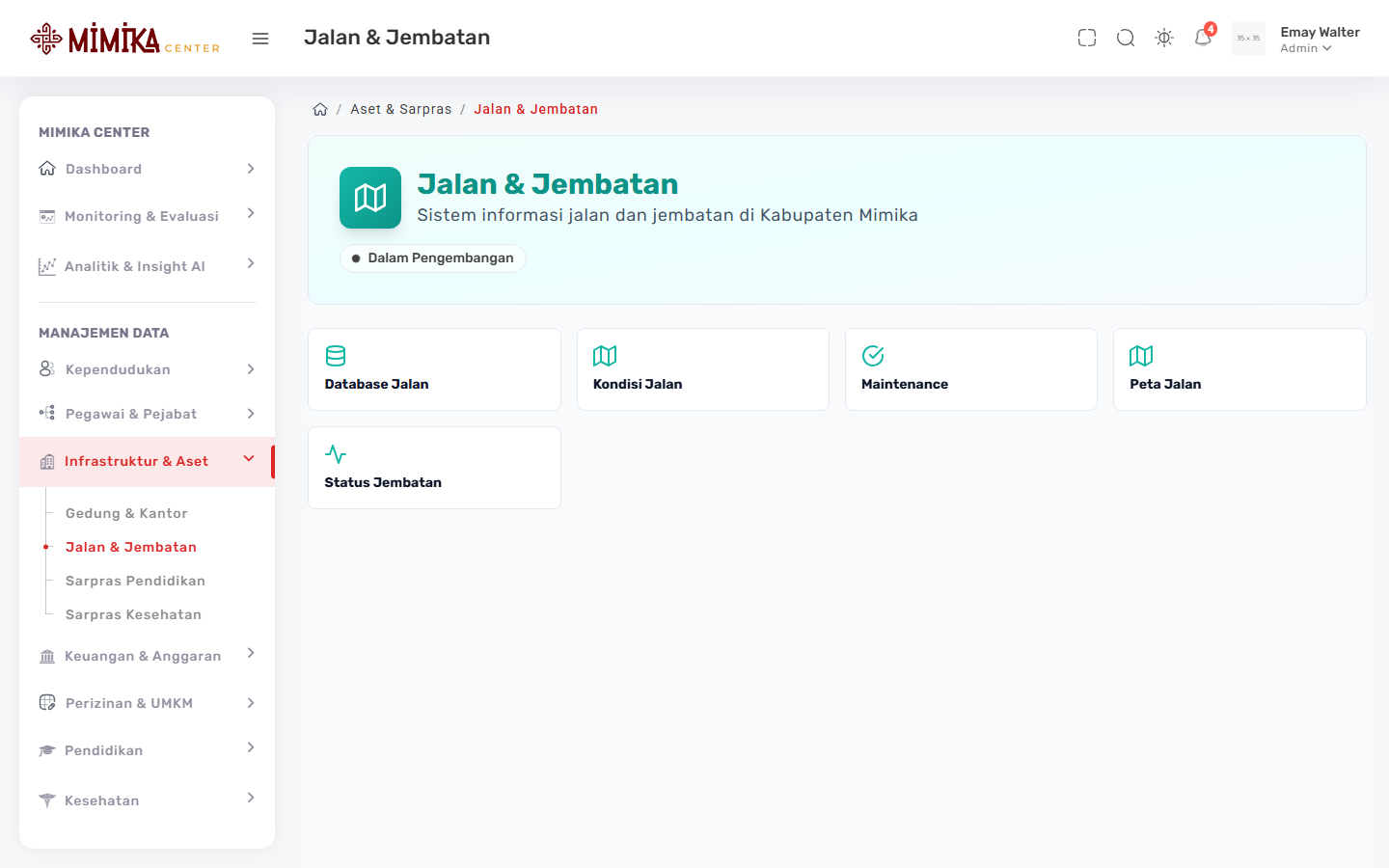The width and height of the screenshot is (1389, 868).
Task: Open Analitik & Insight AI menu
Action: (147, 266)
